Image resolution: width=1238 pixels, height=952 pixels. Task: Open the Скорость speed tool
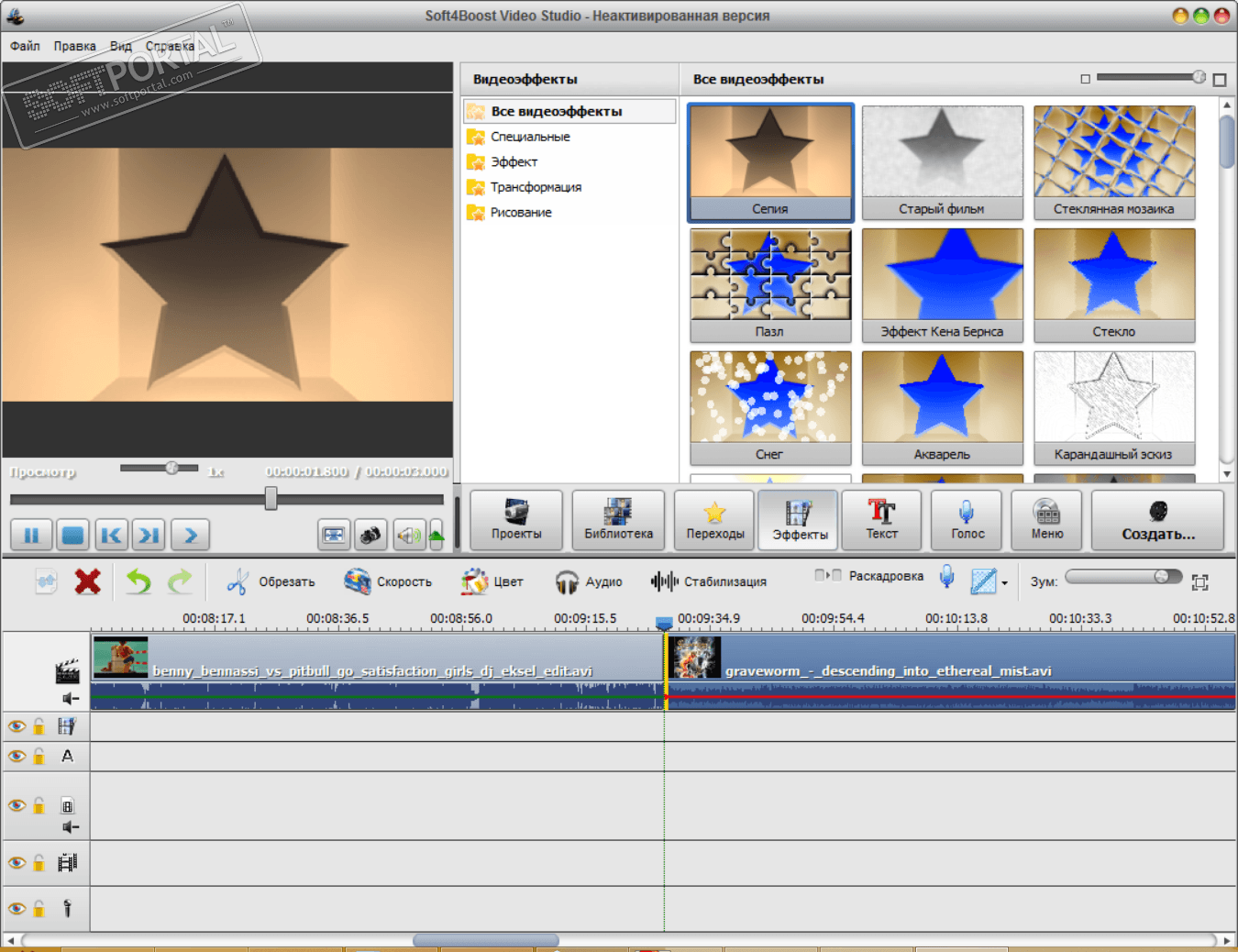pos(387,581)
